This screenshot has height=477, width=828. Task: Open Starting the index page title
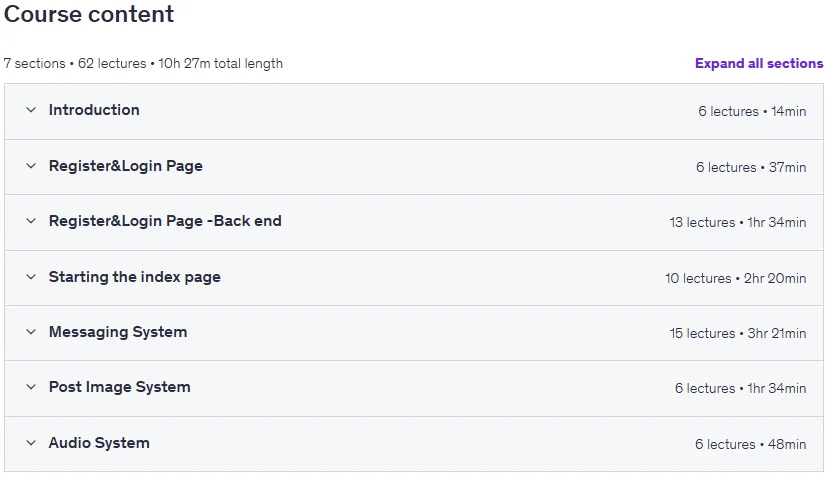tap(135, 277)
